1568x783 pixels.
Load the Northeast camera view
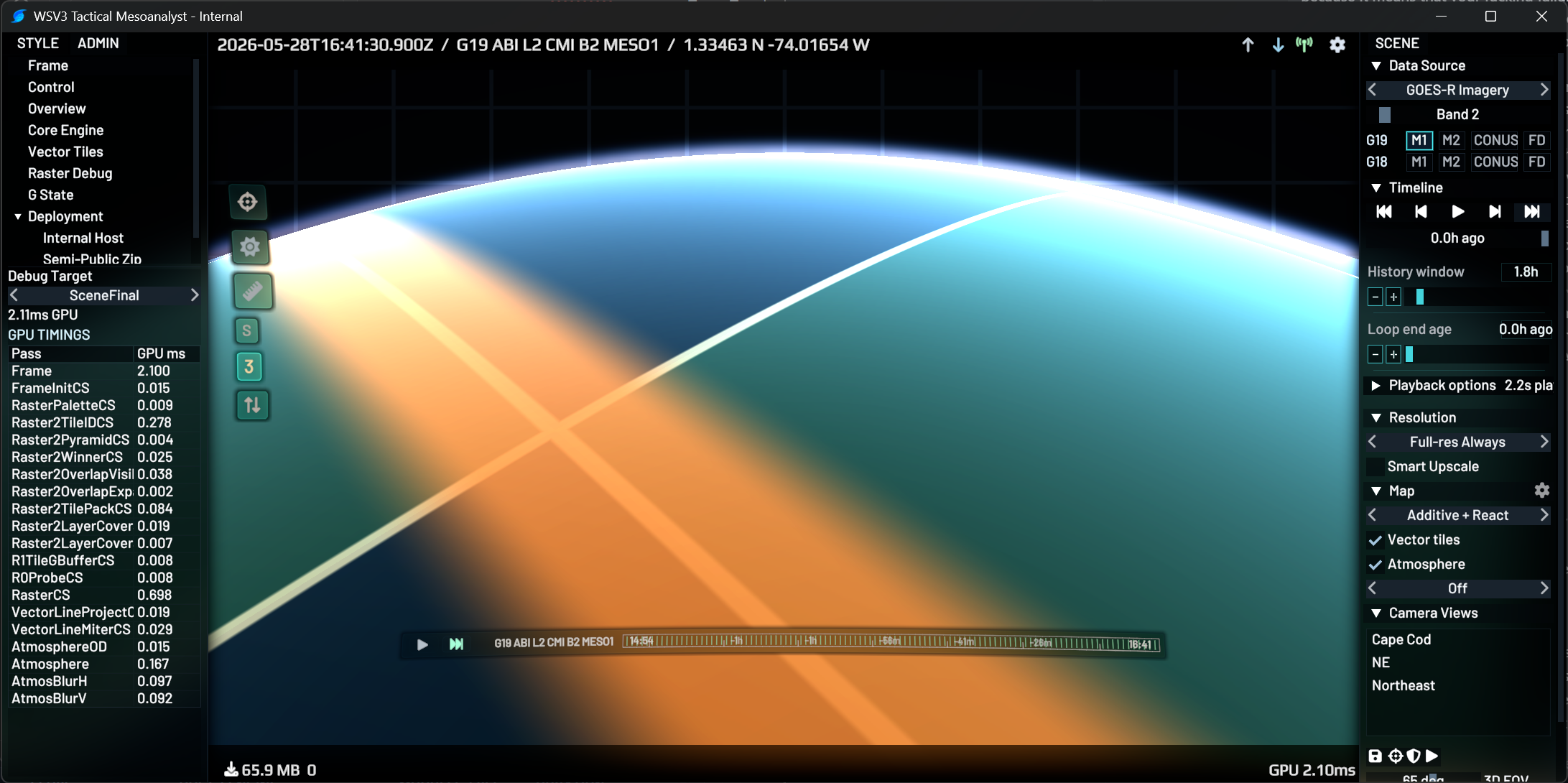coord(1403,685)
